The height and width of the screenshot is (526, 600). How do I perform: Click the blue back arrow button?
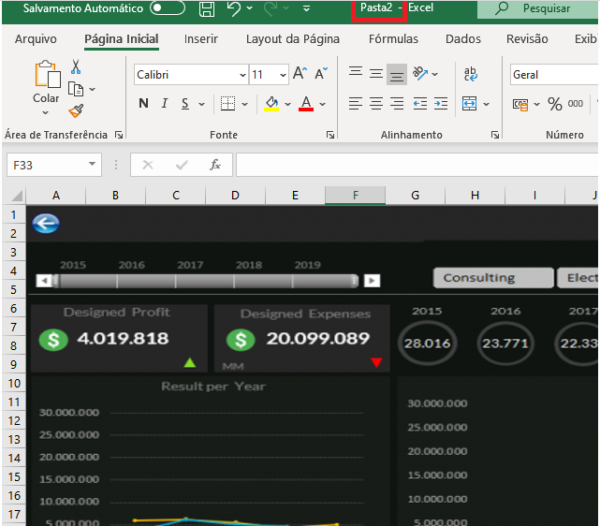point(46,223)
